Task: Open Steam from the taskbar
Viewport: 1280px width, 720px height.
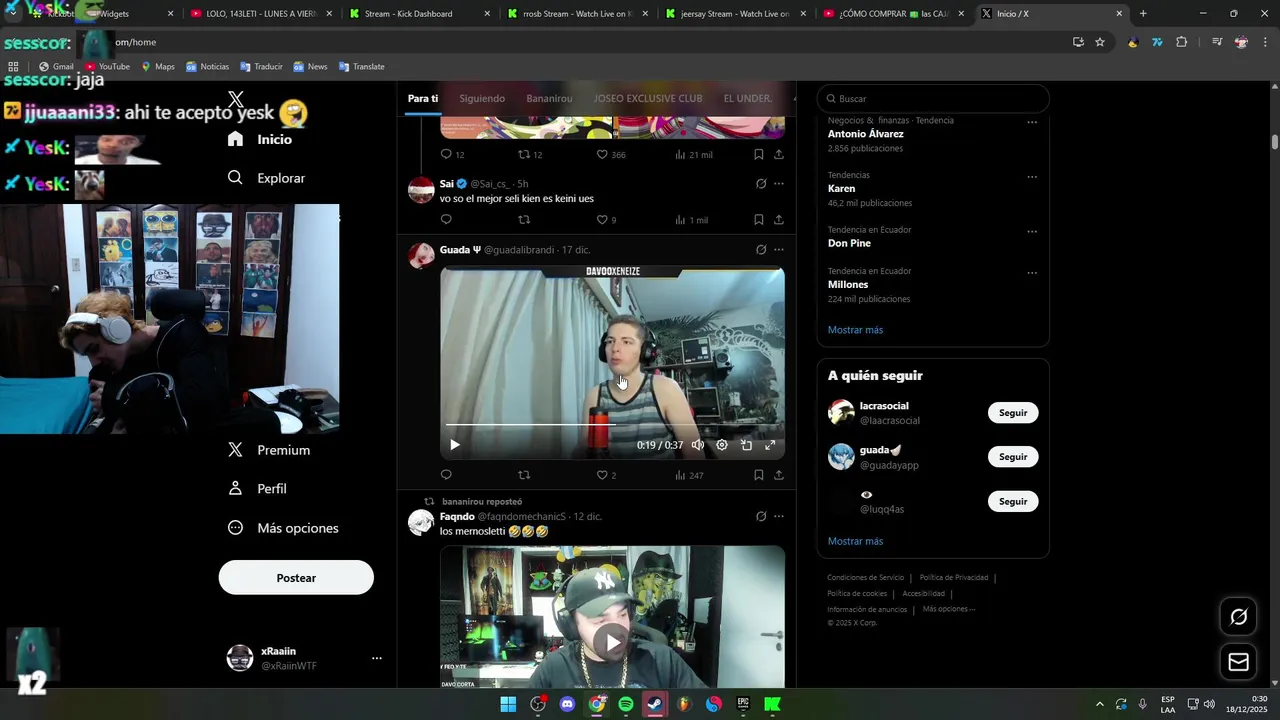Action: coord(655,704)
